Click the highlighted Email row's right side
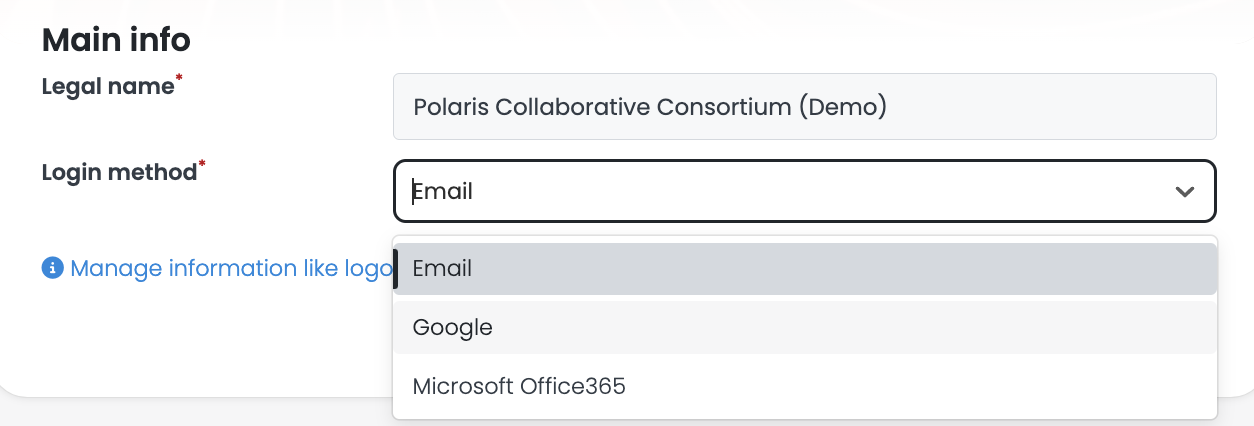This screenshot has height=426, width=1254. (1100, 269)
